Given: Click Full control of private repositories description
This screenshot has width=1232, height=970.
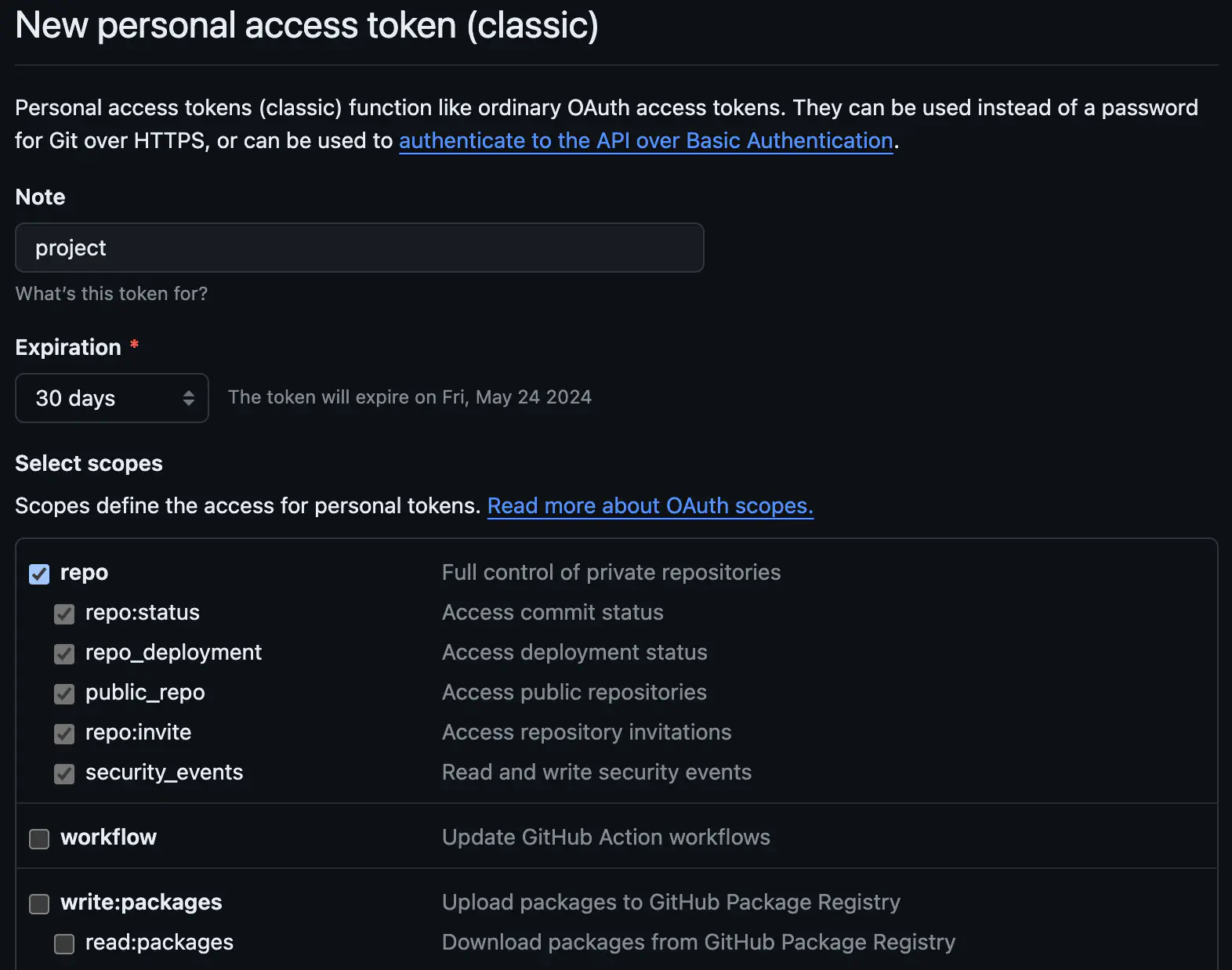Looking at the screenshot, I should coord(611,573).
